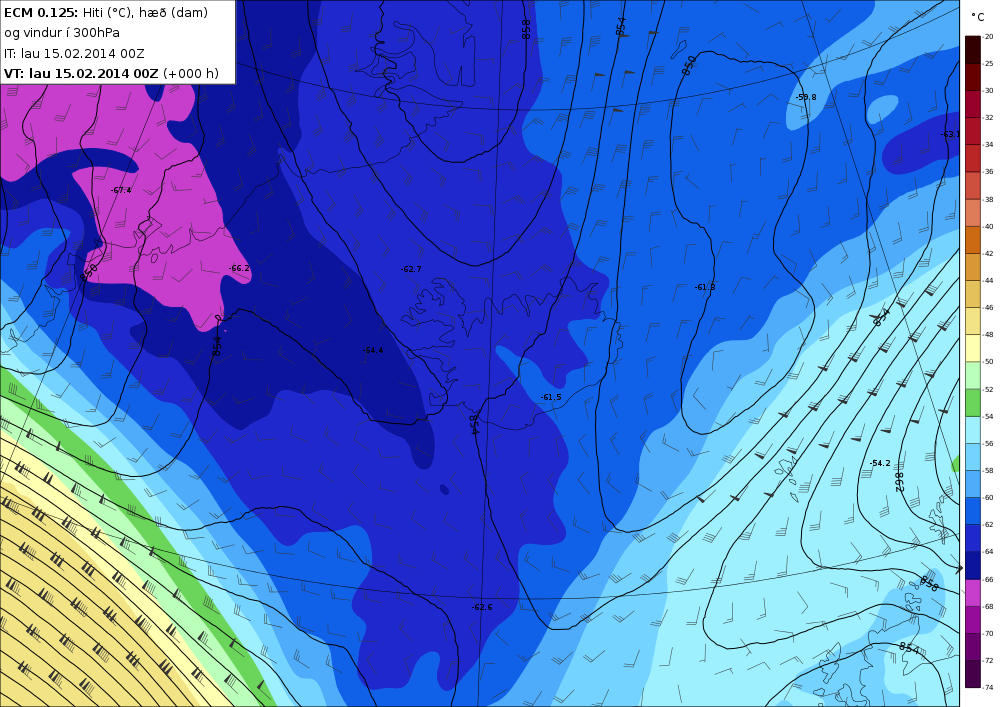This screenshot has width=1000, height=707.
Task: Select the 'IT: lau 15.02.2014 00Z' line
Action: [x=74, y=54]
